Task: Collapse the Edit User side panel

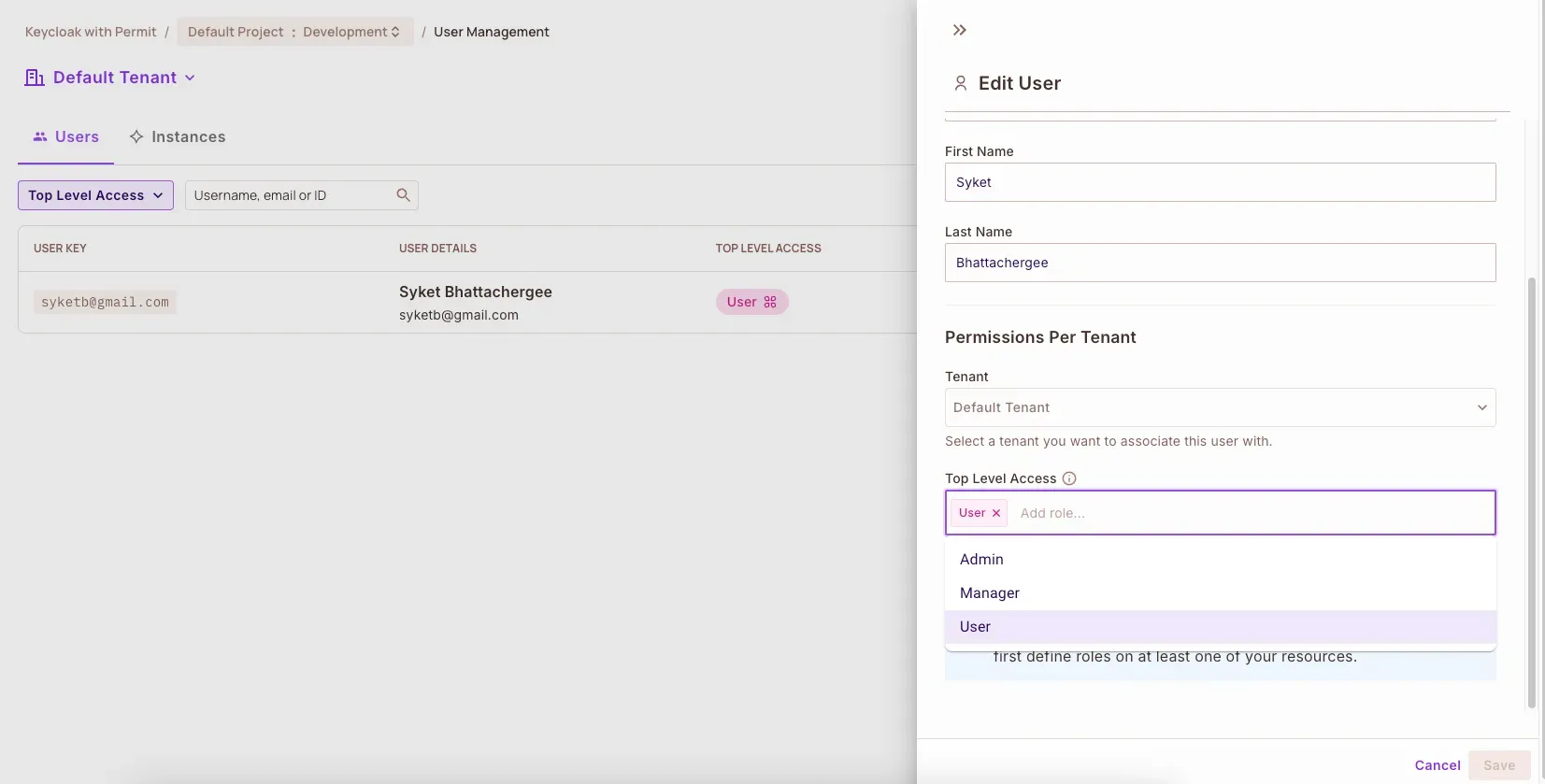Action: point(959,30)
